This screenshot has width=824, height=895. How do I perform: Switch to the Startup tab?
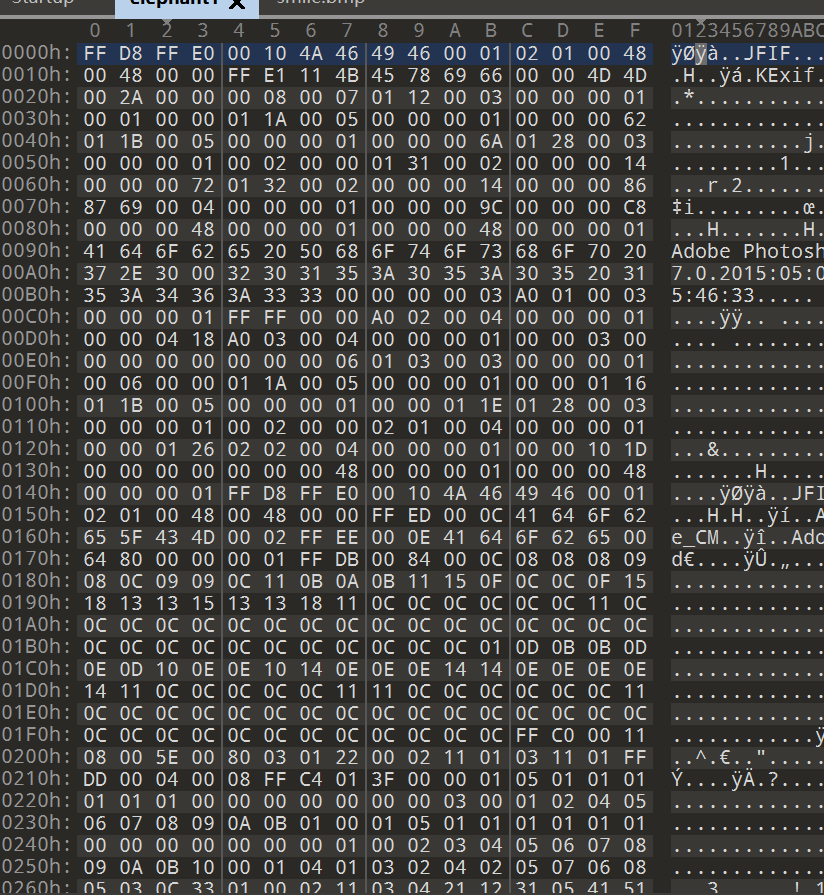[43, 2]
